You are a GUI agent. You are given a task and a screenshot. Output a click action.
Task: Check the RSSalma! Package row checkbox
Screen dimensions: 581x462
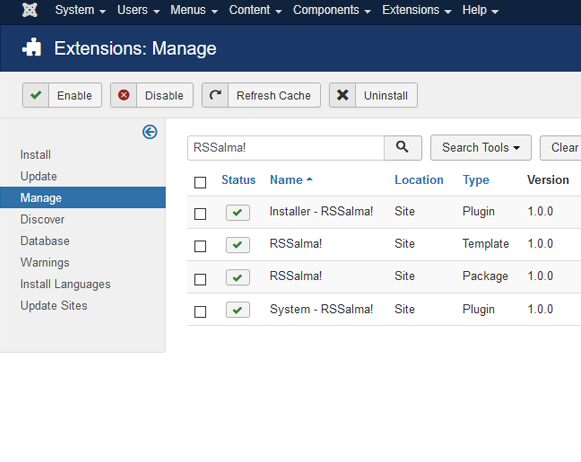[x=200, y=279]
